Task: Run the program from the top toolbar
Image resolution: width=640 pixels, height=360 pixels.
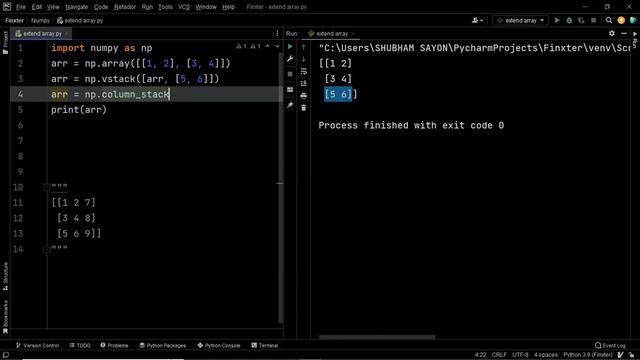Action: click(x=557, y=20)
